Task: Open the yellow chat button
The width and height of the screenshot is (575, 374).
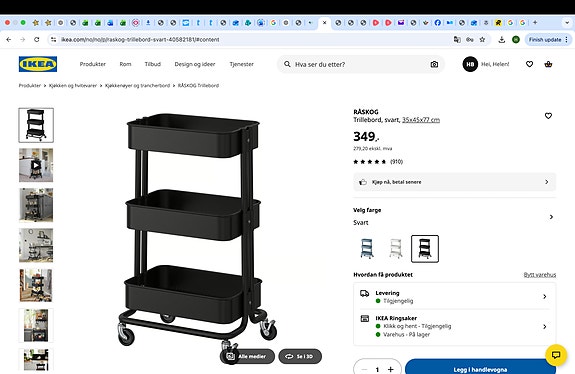Action: pyautogui.click(x=556, y=355)
